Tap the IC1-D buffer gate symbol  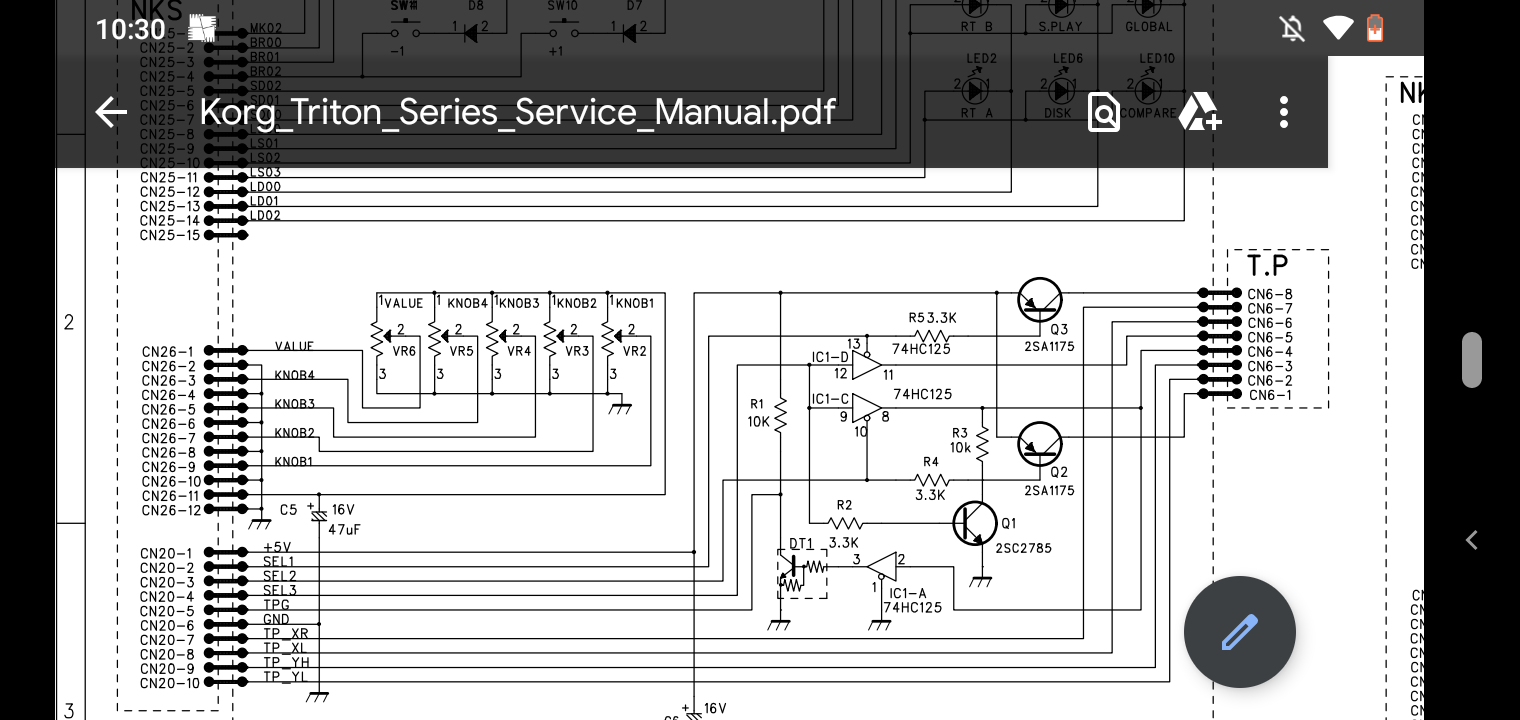(866, 364)
